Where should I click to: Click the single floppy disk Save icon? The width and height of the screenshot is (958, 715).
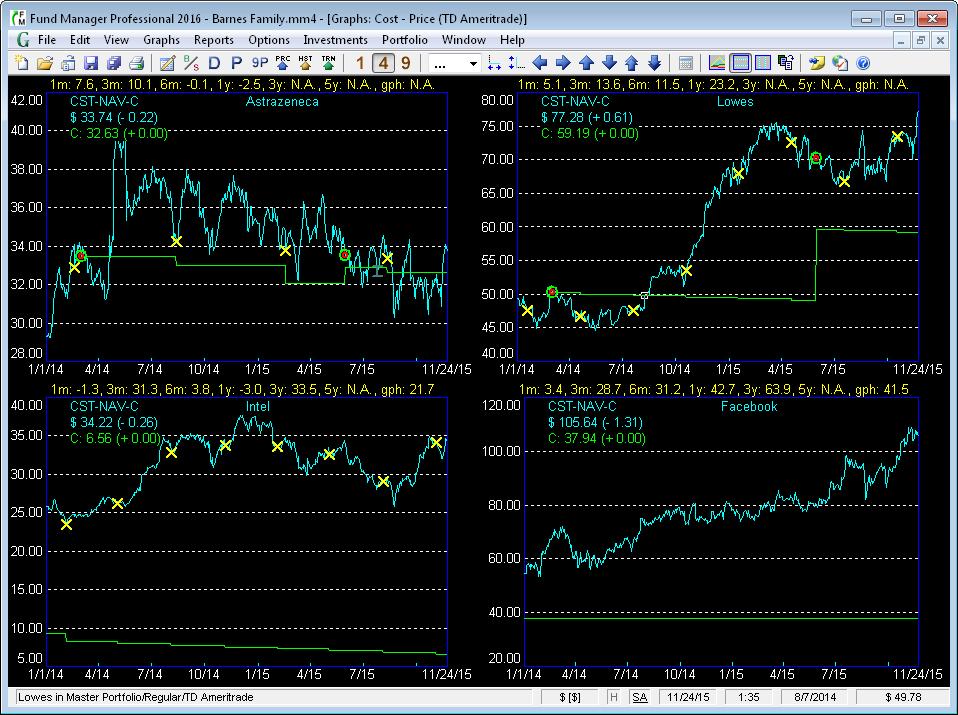pos(91,63)
